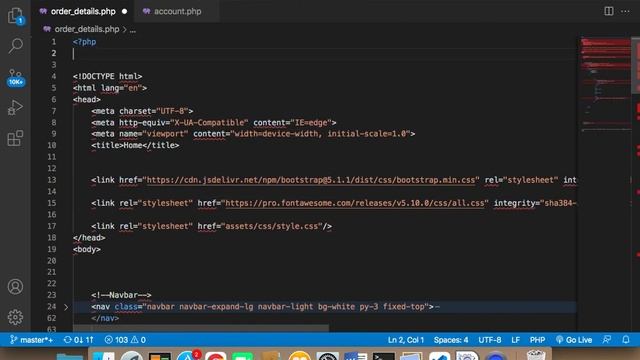Open Source Control view with 10K+ badge
Viewport: 640px width, 360px height.
coord(16,78)
